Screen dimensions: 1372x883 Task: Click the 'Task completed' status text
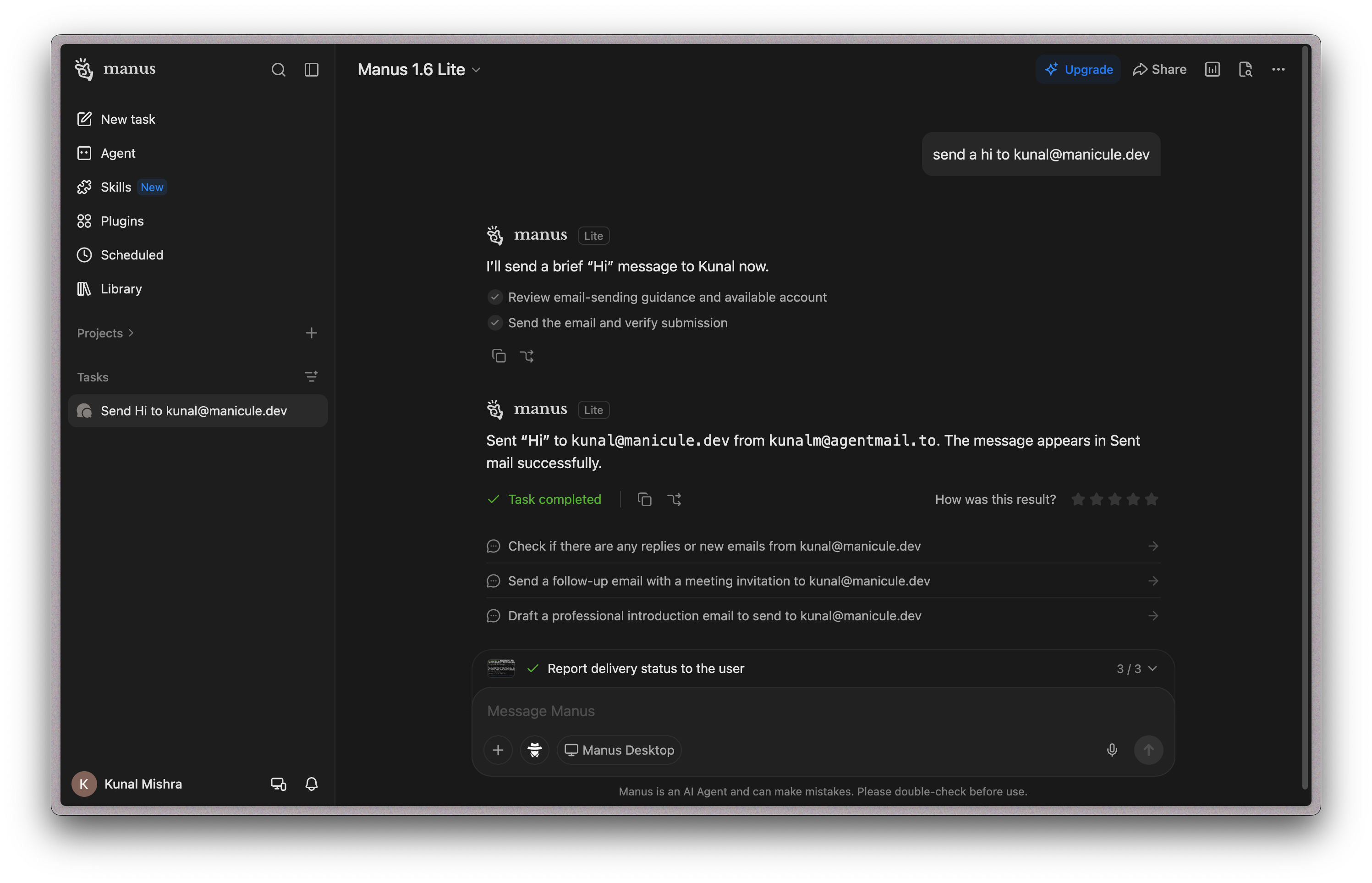554,499
